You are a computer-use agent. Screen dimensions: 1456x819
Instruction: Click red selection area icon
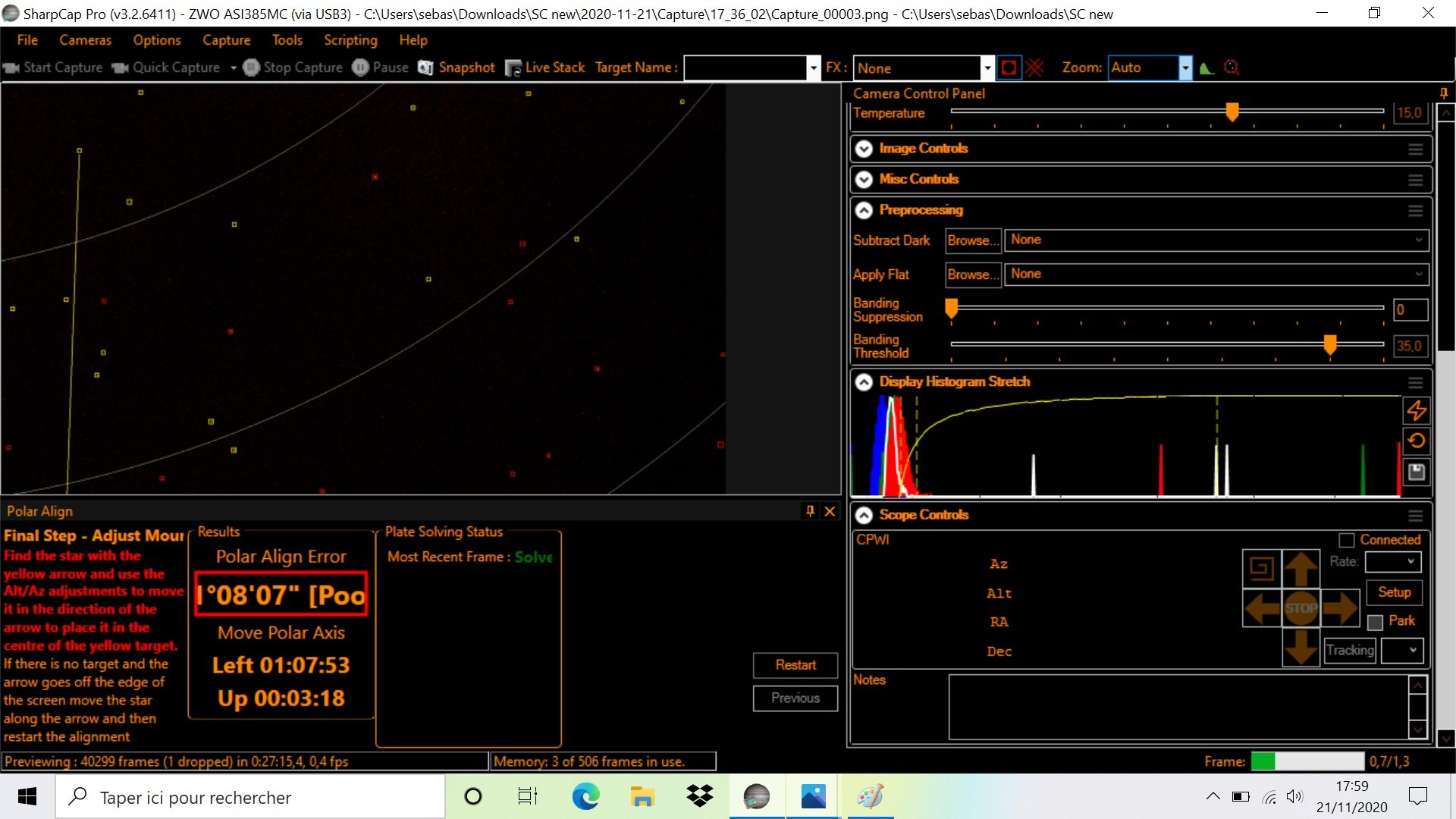point(1009,67)
